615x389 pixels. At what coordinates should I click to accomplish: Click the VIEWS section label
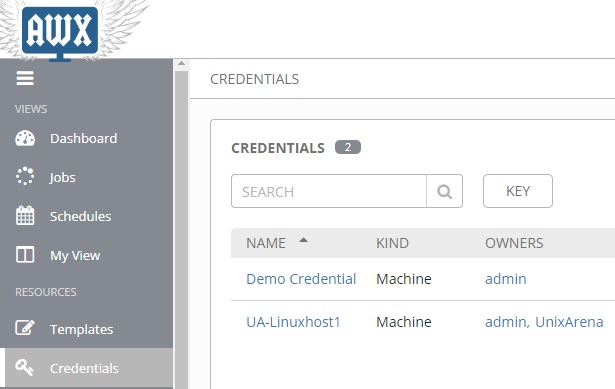point(31,109)
